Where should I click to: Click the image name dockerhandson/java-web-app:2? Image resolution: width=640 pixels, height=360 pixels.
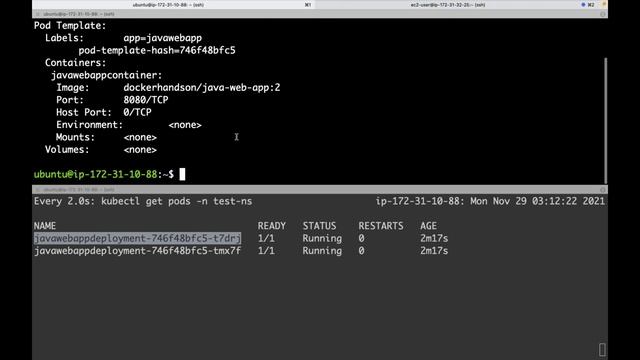[202, 87]
